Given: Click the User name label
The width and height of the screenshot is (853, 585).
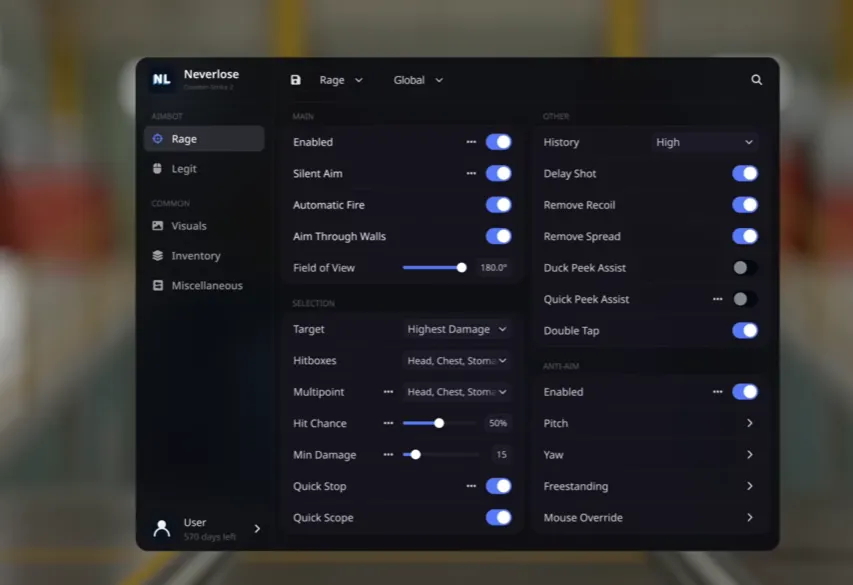Looking at the screenshot, I should tap(195, 522).
